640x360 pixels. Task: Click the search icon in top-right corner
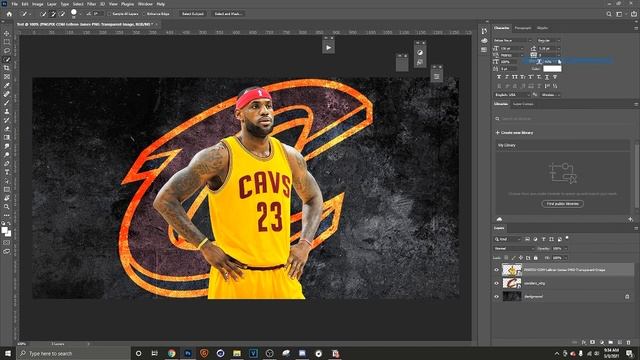pyautogui.click(x=609, y=14)
